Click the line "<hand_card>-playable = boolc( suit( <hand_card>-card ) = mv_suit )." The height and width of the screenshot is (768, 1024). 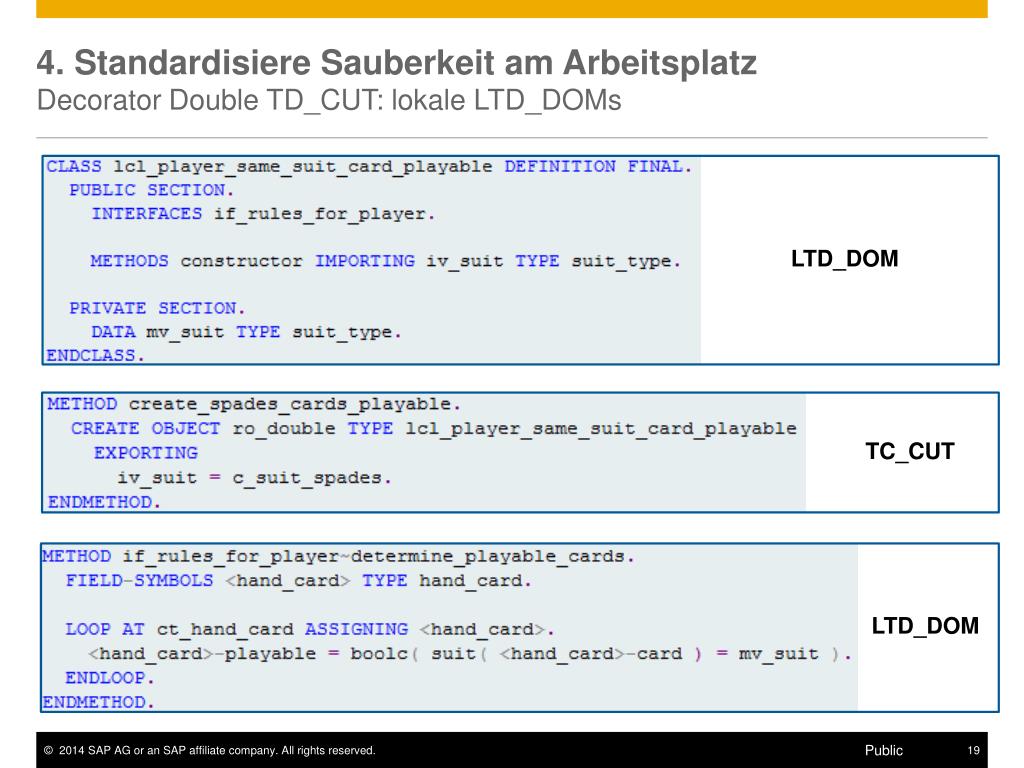coord(470,654)
